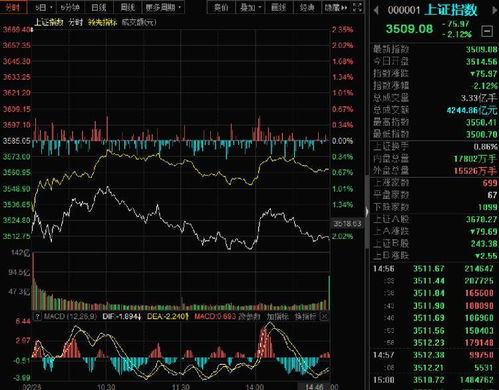The height and width of the screenshot is (390, 499).
Task: Click the 上证换手 row
Action: point(435,147)
